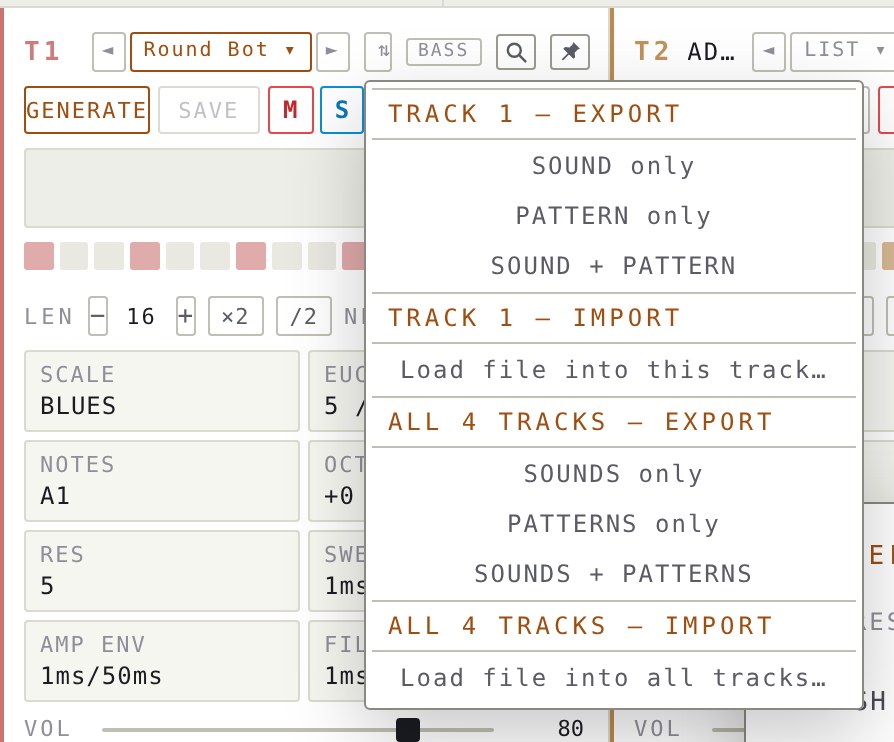
Task: Export all tracks SOUNDS + PATTERNS
Action: pos(613,574)
